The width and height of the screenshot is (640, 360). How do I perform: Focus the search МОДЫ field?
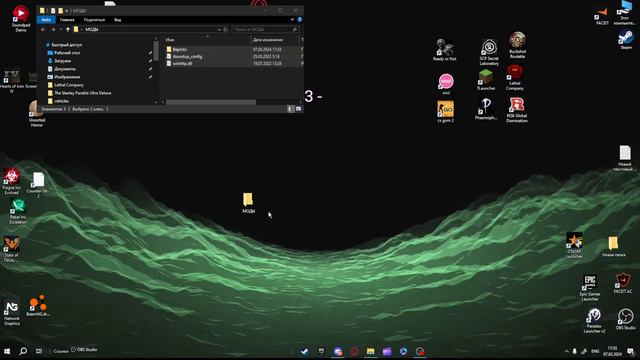(265, 29)
